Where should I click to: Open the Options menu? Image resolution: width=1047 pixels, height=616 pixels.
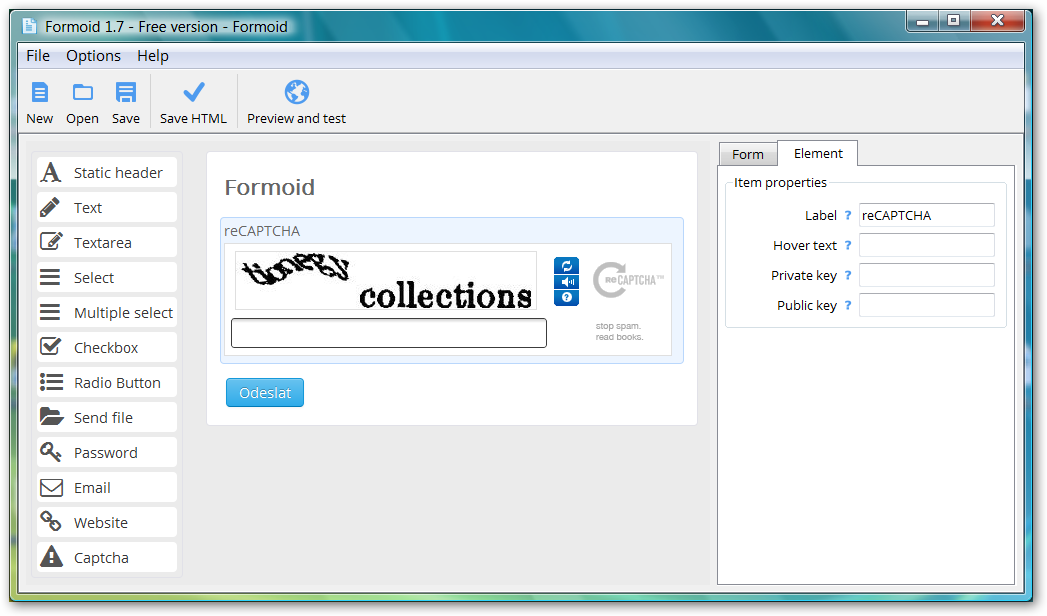coord(93,56)
